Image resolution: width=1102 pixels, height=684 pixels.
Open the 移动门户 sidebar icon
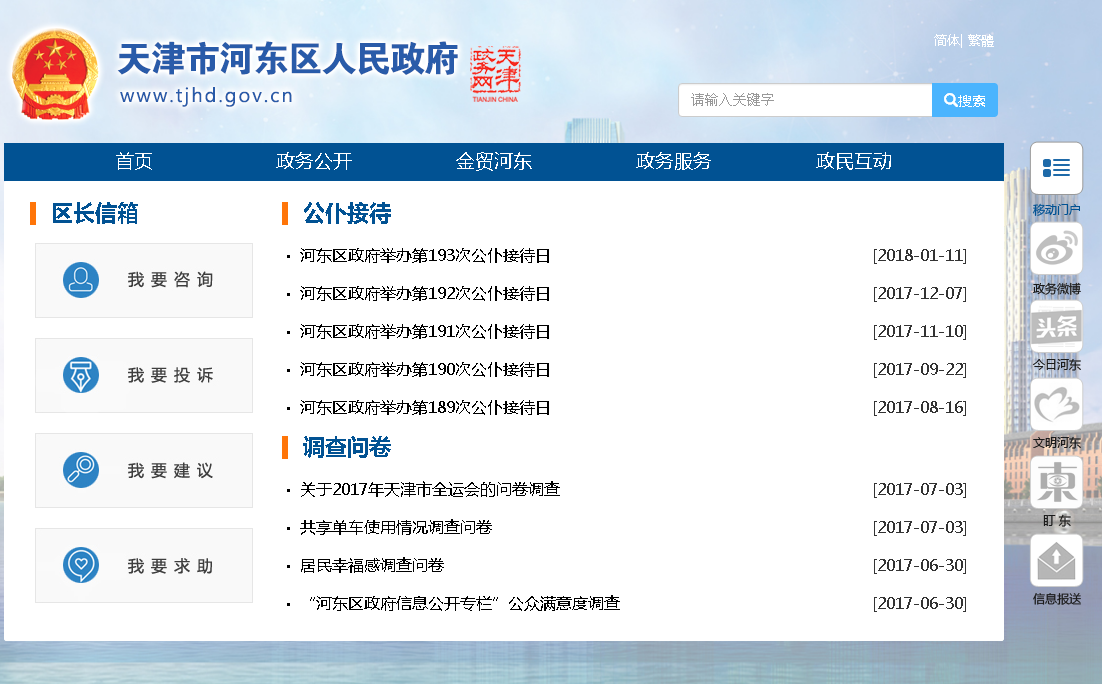[1056, 168]
